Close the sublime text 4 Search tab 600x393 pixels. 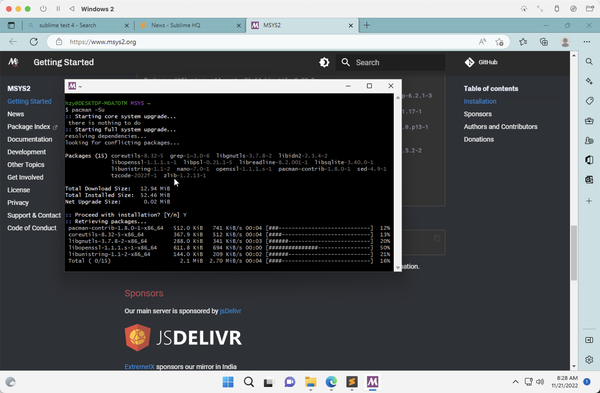[x=127, y=26]
